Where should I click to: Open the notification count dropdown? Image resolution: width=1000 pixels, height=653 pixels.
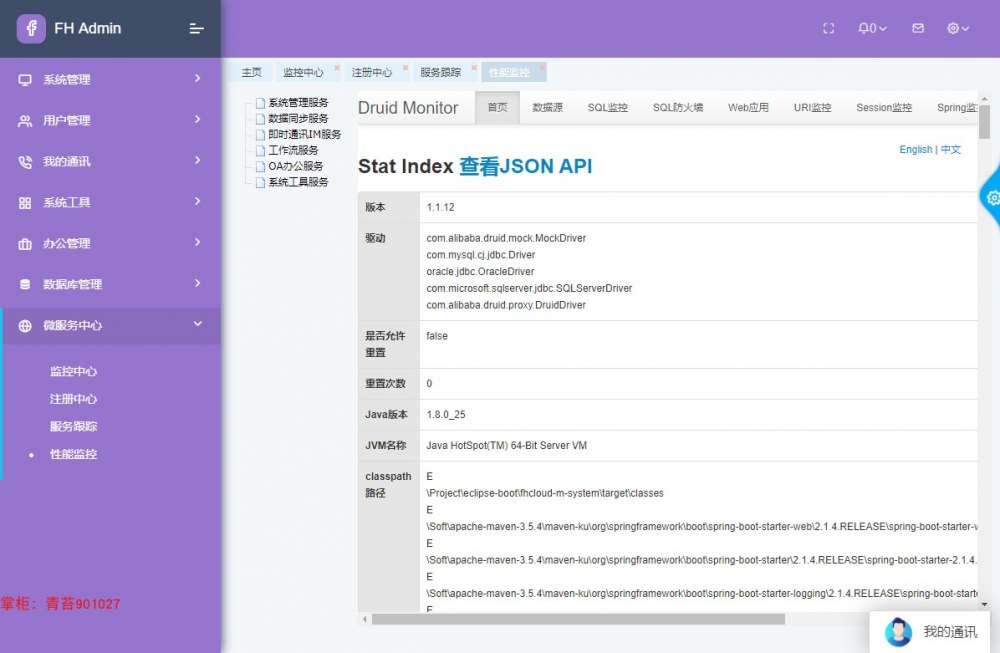click(x=873, y=28)
